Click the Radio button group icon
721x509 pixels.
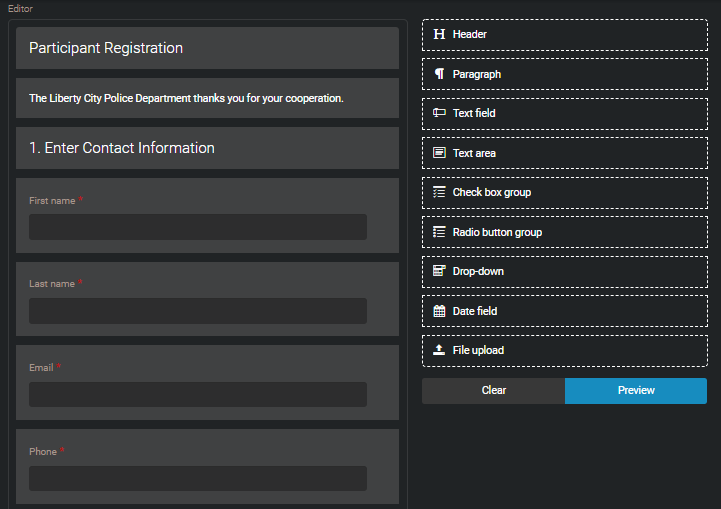tap(439, 232)
